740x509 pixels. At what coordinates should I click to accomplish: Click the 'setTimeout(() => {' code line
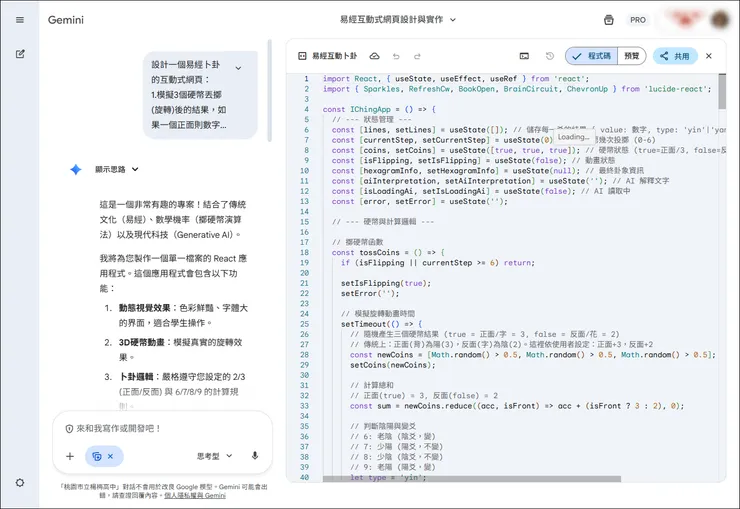(381, 324)
